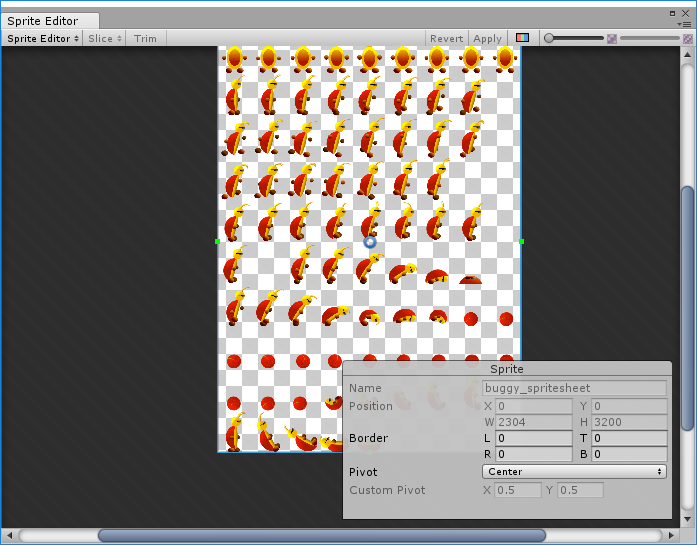Click the blue pivot circle handle on the sprite
The image size is (697, 545).
point(370,242)
